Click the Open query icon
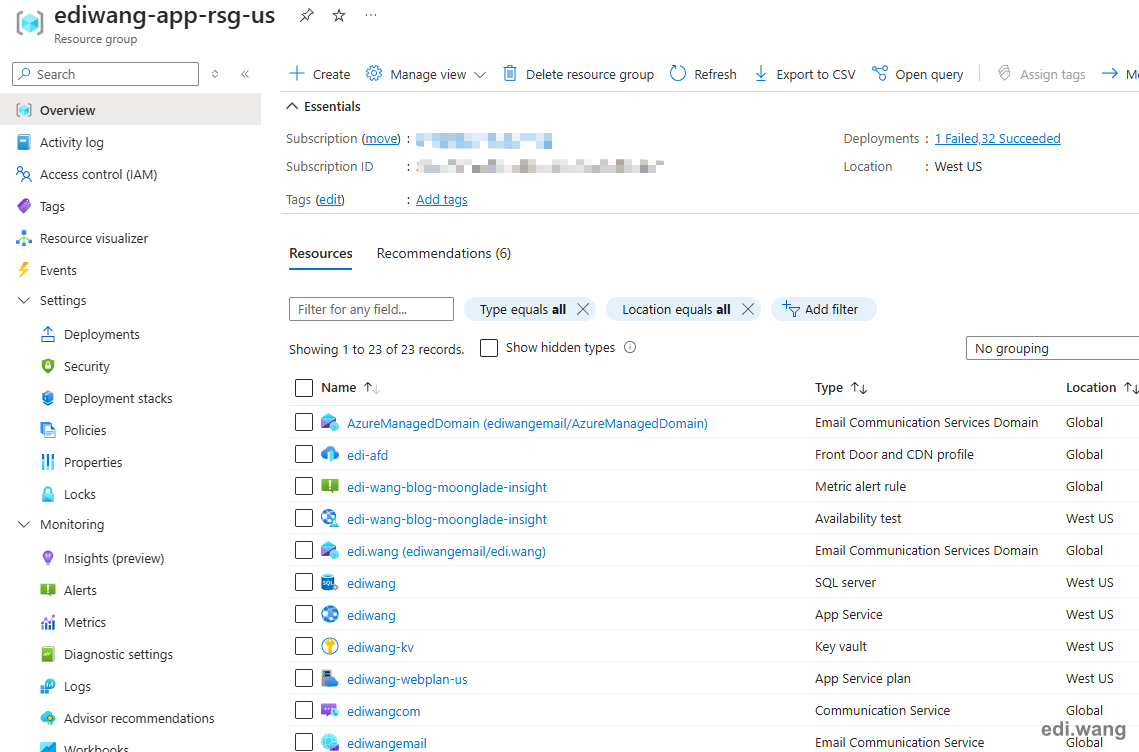1139x752 pixels. coord(880,73)
